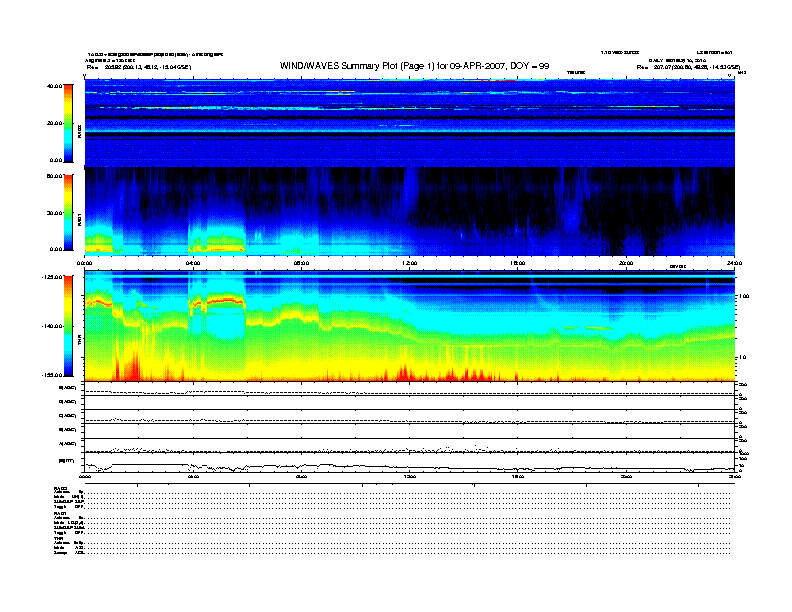The image size is (792, 612).
Task: Click the 40.00 tick on RAD2 colorbar
Action: coord(54,86)
